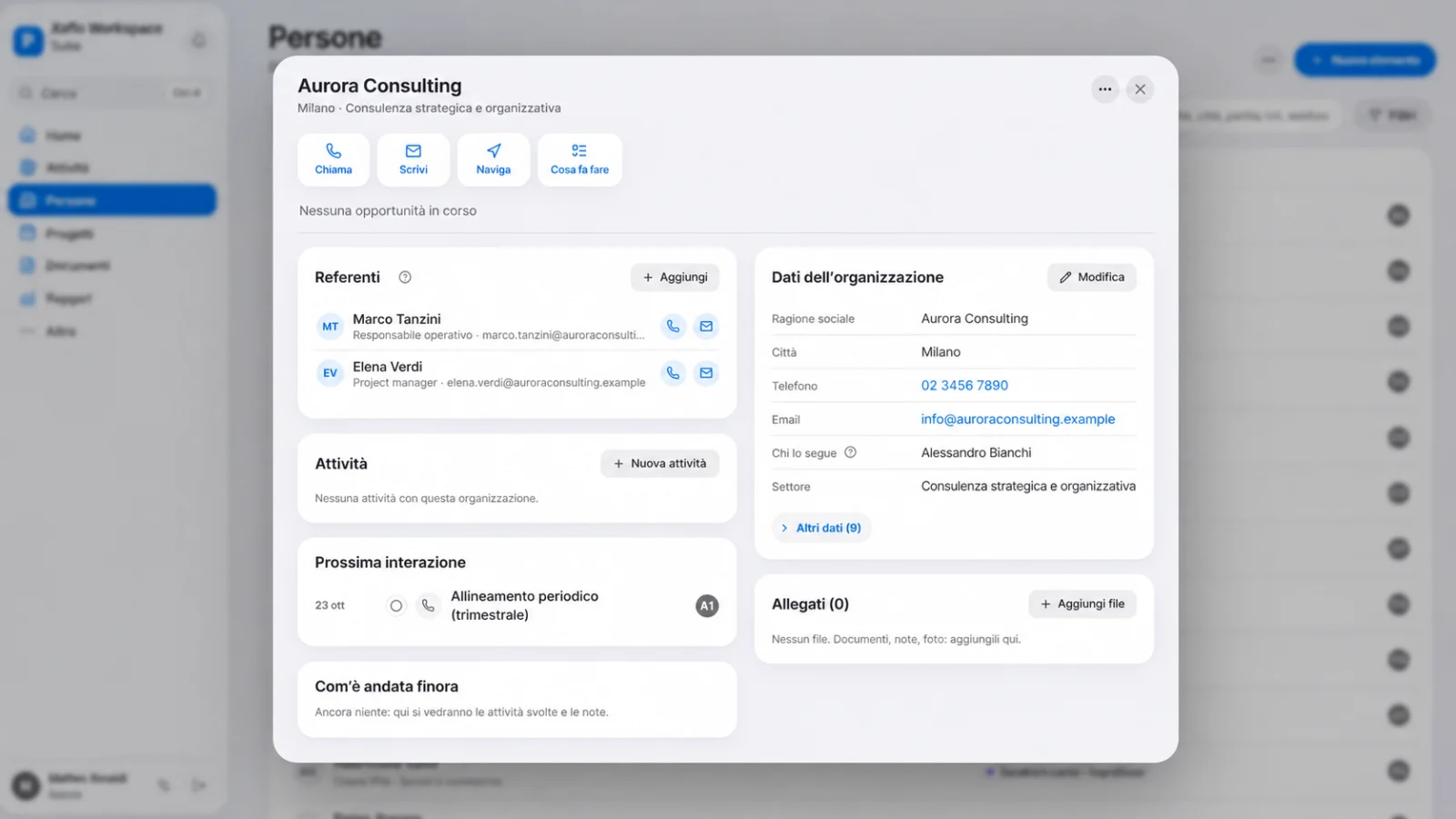The height and width of the screenshot is (819, 1456).
Task: Click Persone item in background sidebar
Action: pyautogui.click(x=113, y=200)
